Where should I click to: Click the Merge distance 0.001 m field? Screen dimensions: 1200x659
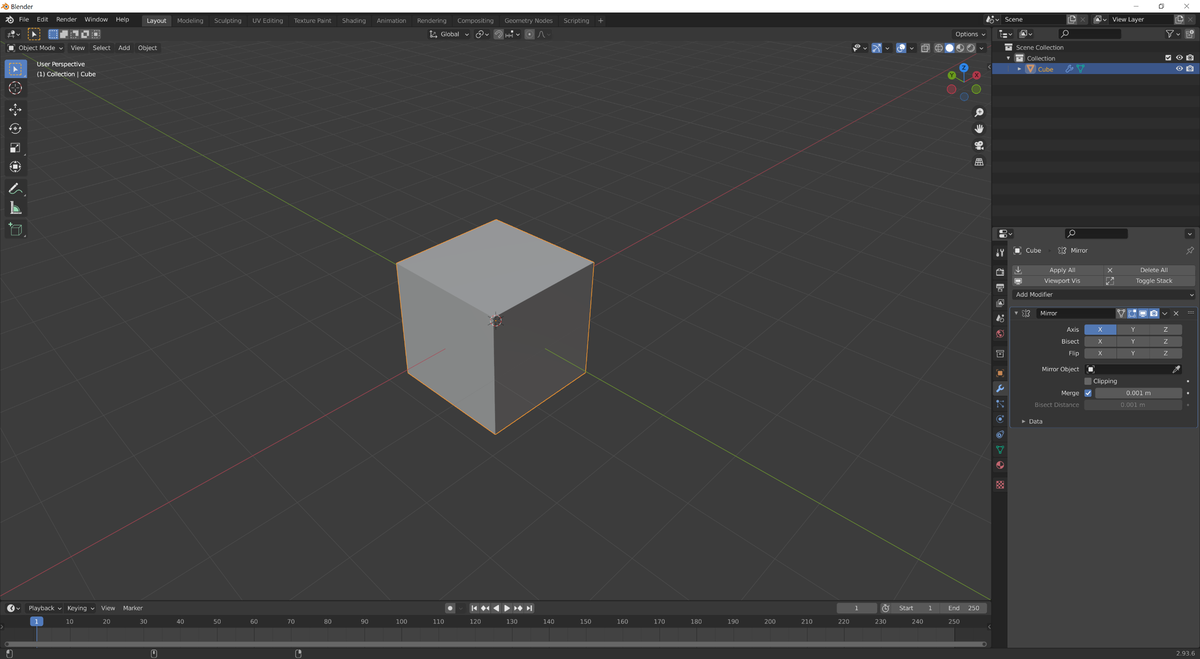(1139, 393)
